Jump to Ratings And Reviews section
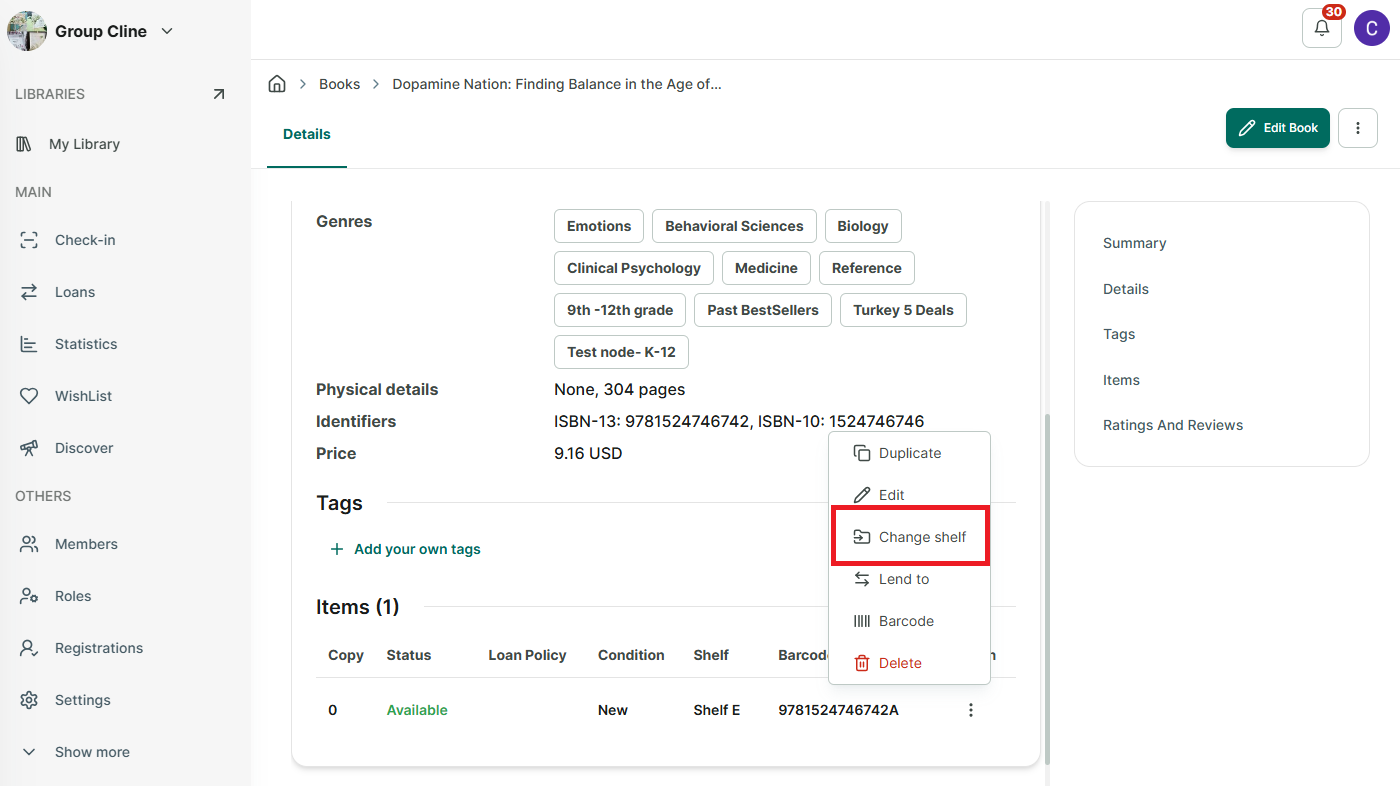This screenshot has width=1400, height=786. coord(1173,425)
